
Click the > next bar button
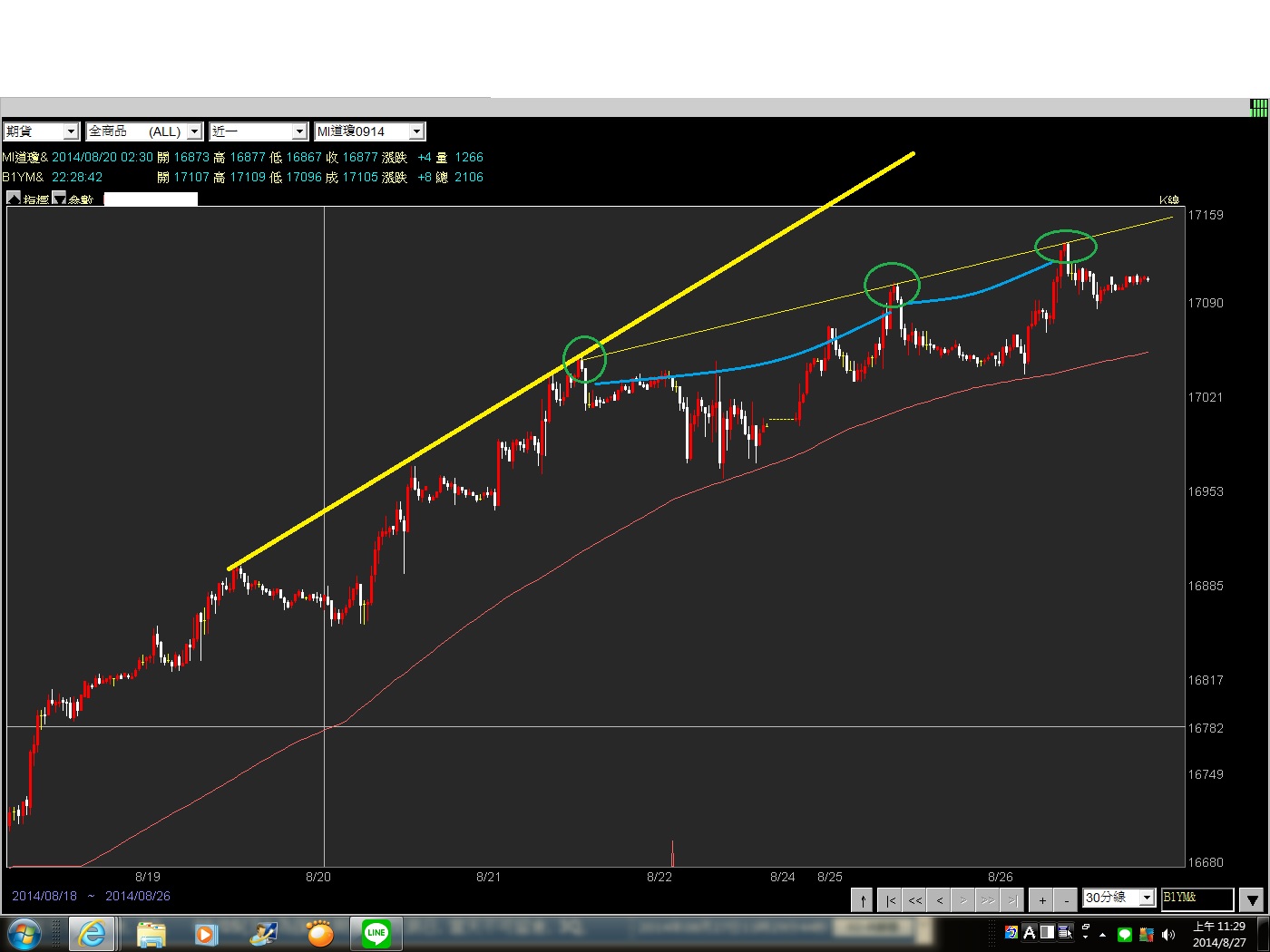(x=963, y=899)
